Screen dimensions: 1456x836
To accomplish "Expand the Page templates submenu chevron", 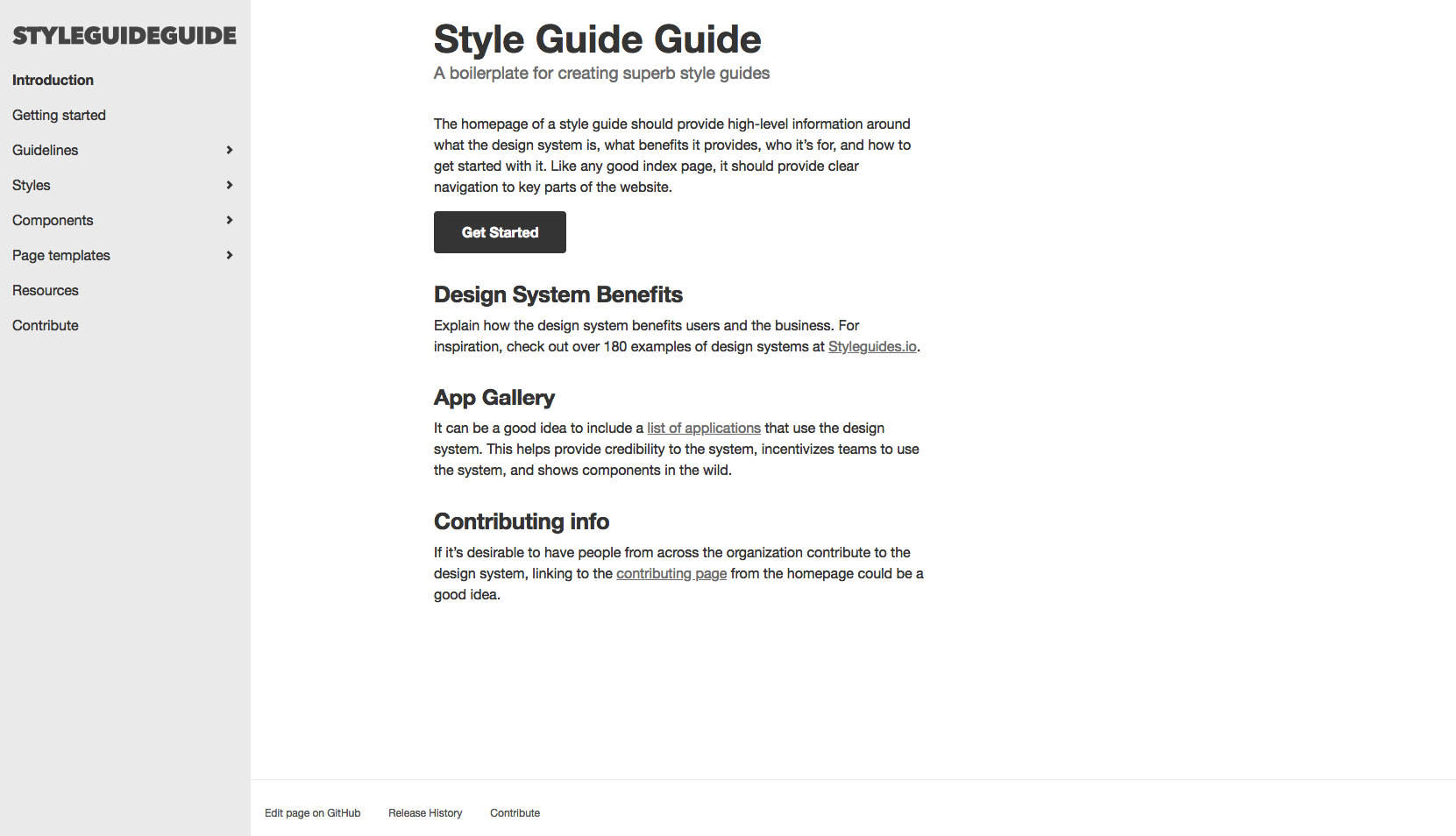I will (230, 255).
